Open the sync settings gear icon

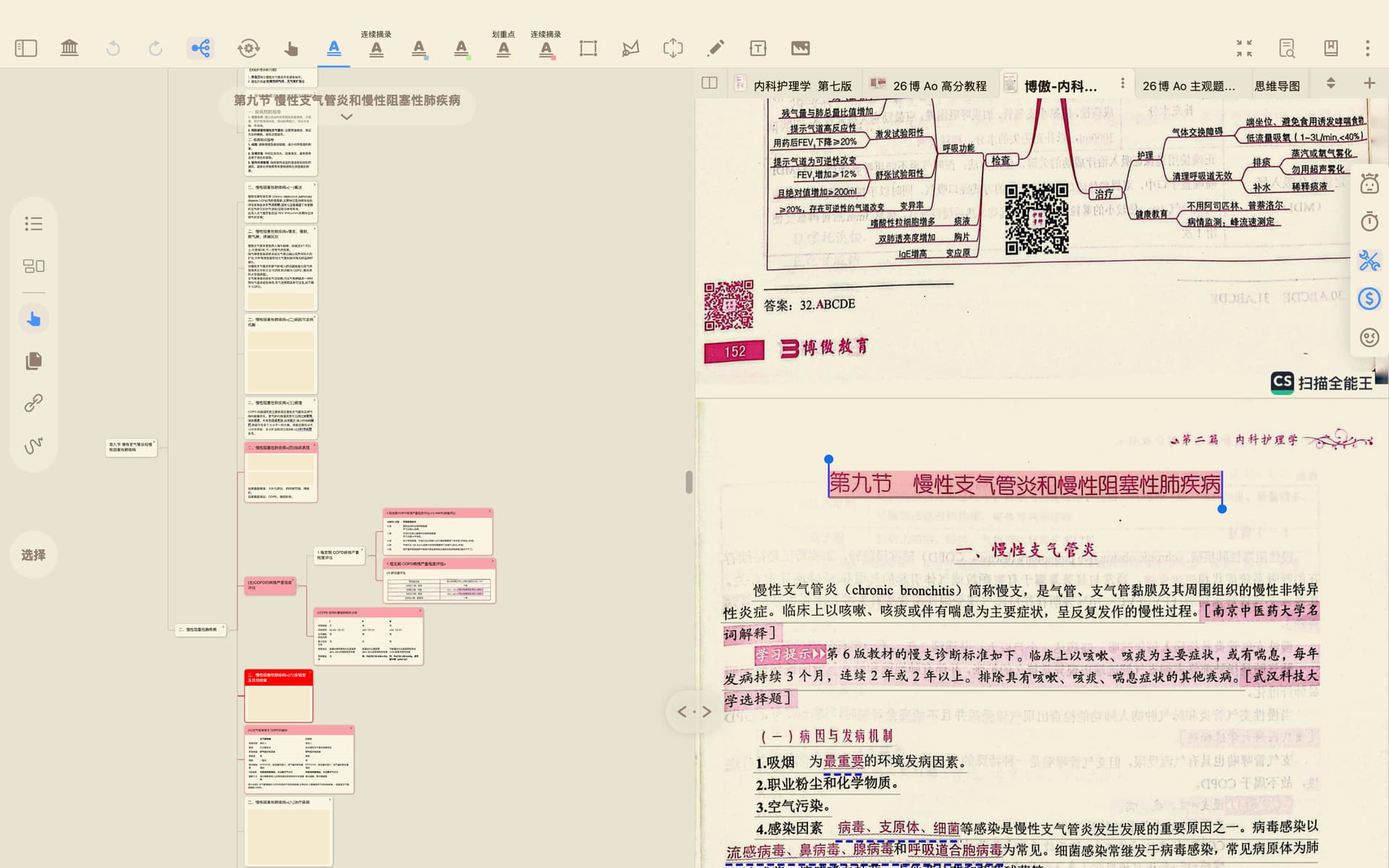tap(248, 48)
